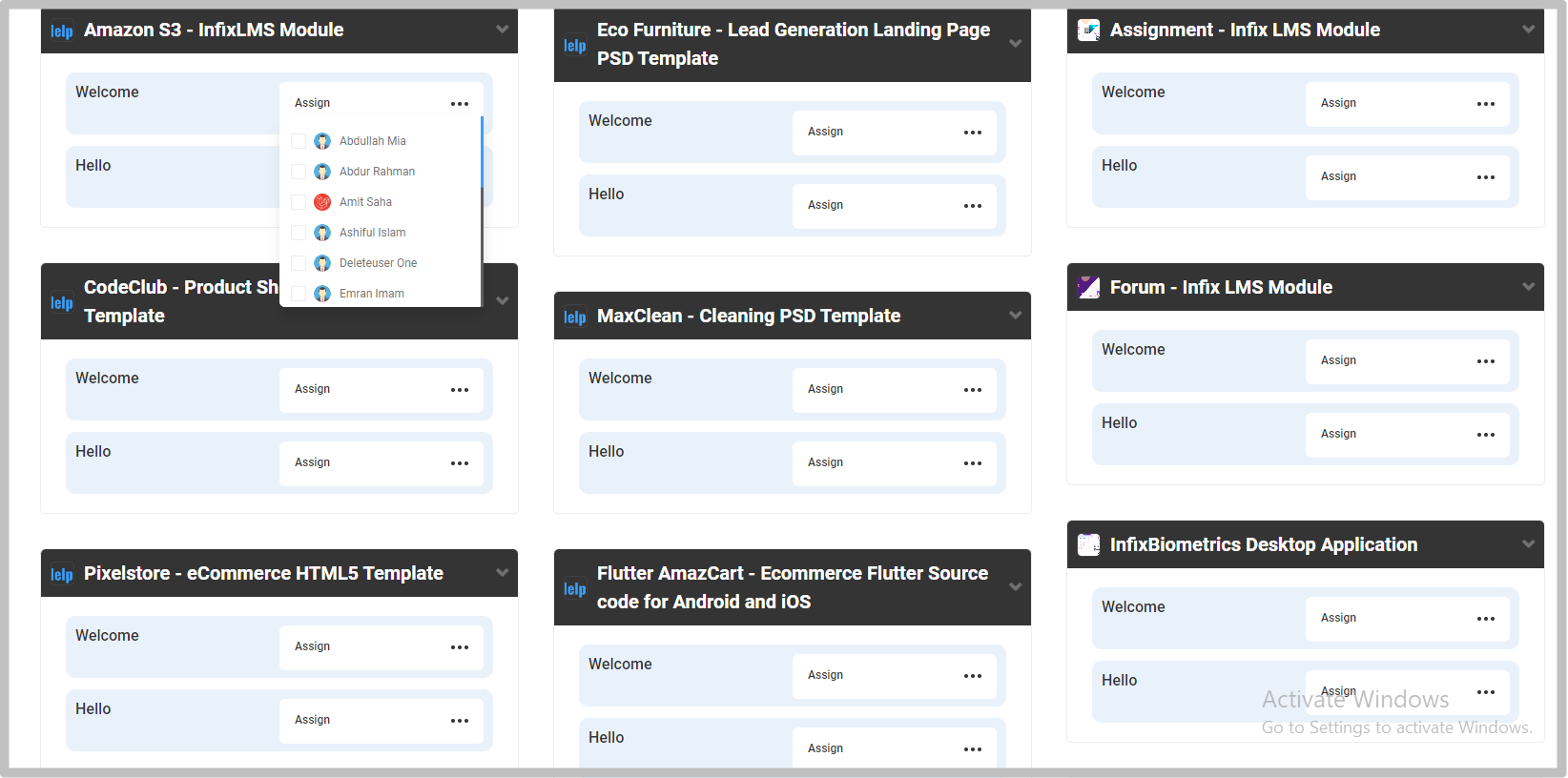
Task: Open three-dot menu for Assignment Welcome
Action: tap(1486, 104)
